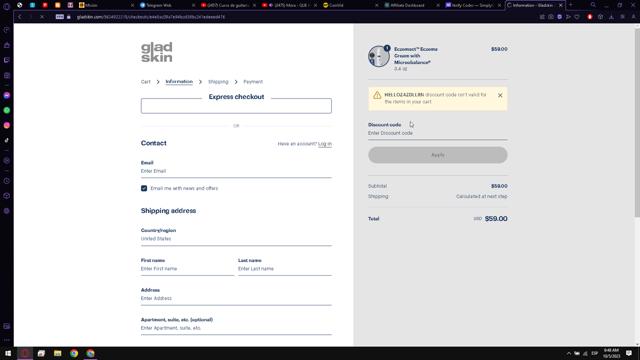The height and width of the screenshot is (360, 640).
Task: Click the Gladskin logo
Action: tap(157, 52)
